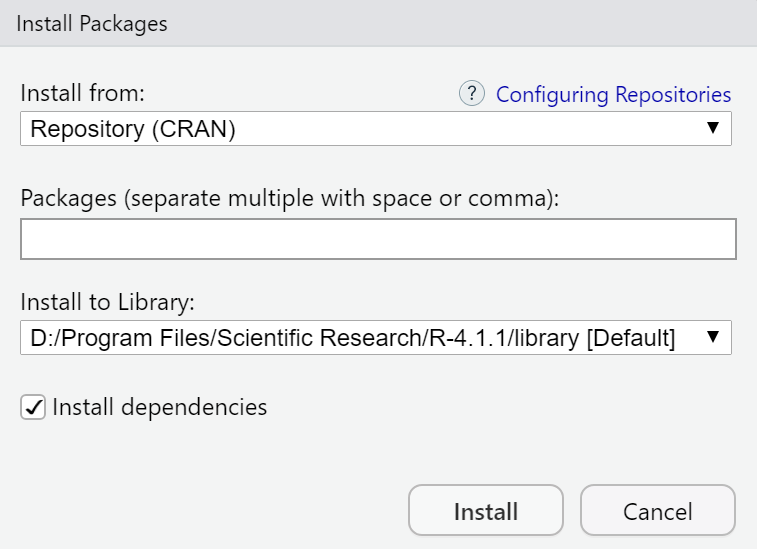
Task: Click the word "Repositories" in the help link
Action: click(x=673, y=95)
